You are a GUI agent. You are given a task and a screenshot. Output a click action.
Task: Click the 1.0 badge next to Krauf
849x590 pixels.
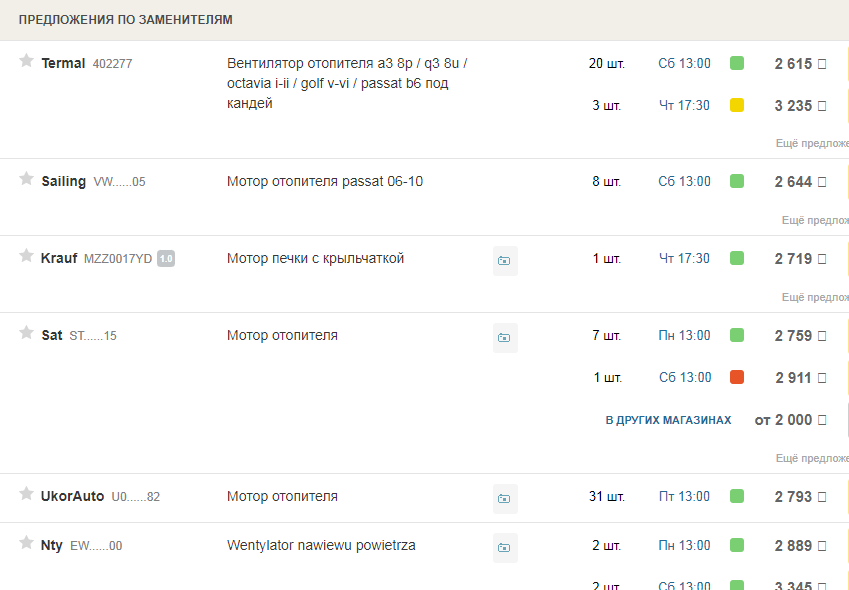[x=166, y=259]
